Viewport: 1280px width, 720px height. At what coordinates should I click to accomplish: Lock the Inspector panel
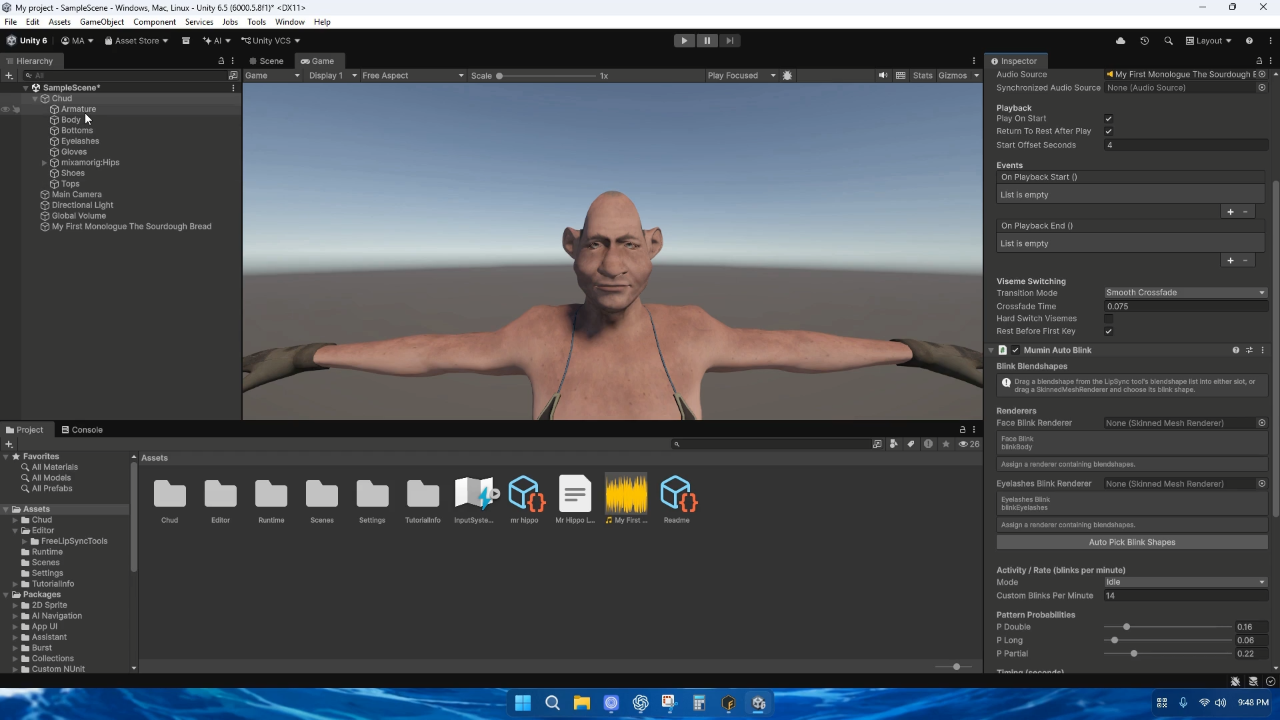tap(1259, 61)
